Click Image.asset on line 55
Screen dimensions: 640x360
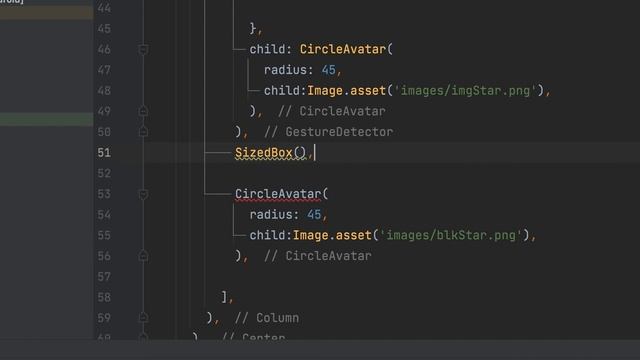click(x=332, y=236)
